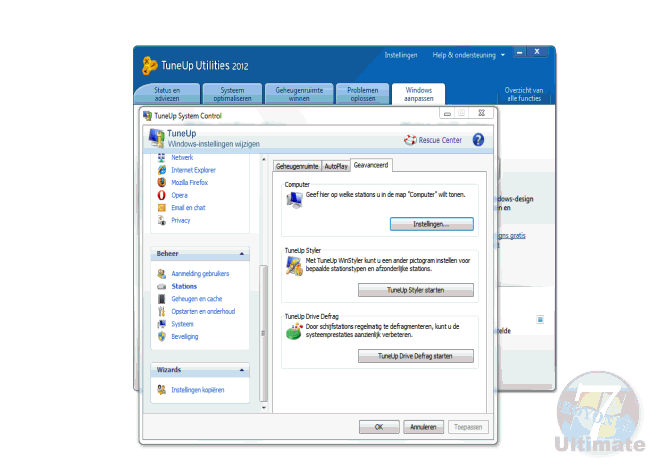Click the TuneUp System Control title icon

pyautogui.click(x=147, y=115)
